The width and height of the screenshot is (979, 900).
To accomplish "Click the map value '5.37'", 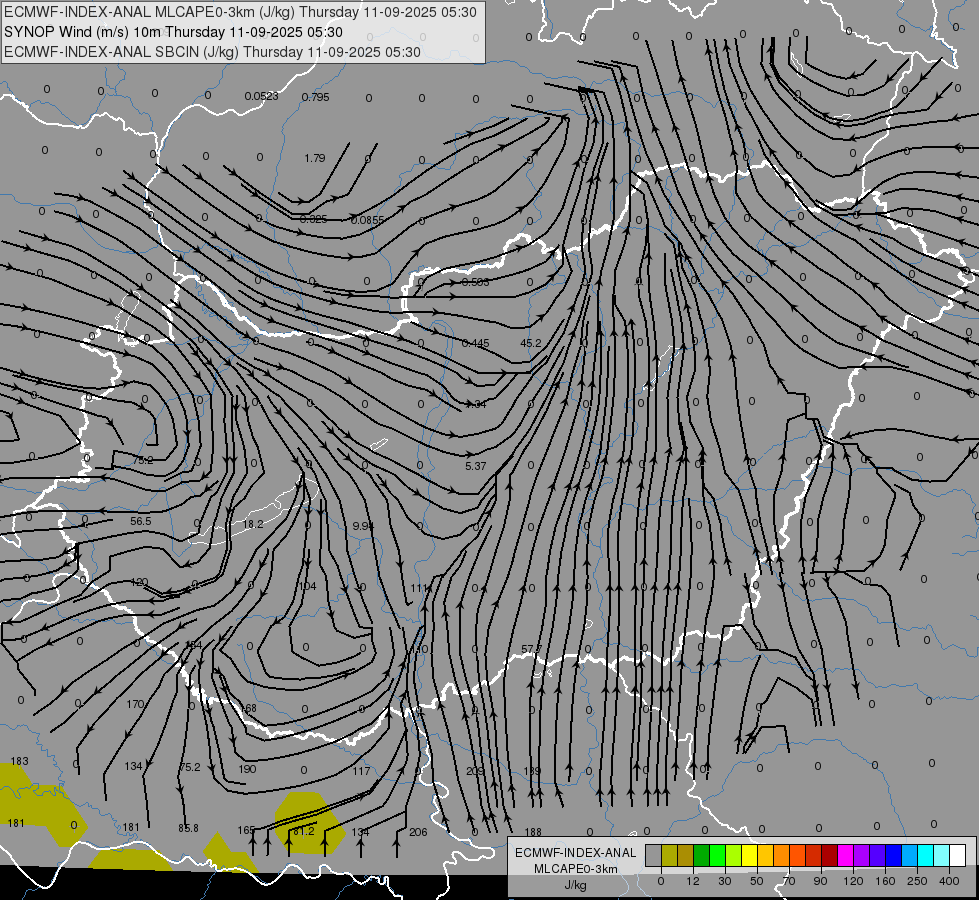I will (476, 466).
